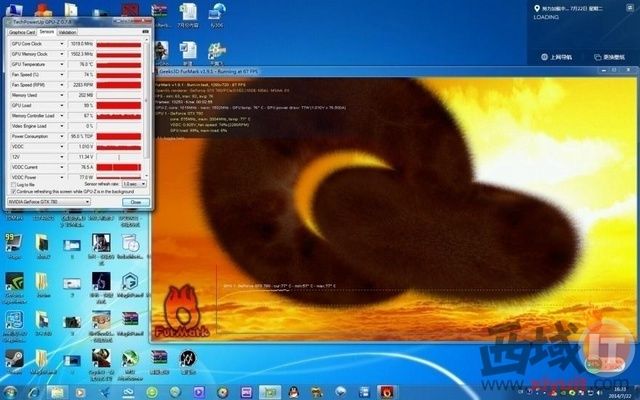Open the NVIDIA GeForce Experience desktop shortcut
640x400 pixels.
point(14,282)
